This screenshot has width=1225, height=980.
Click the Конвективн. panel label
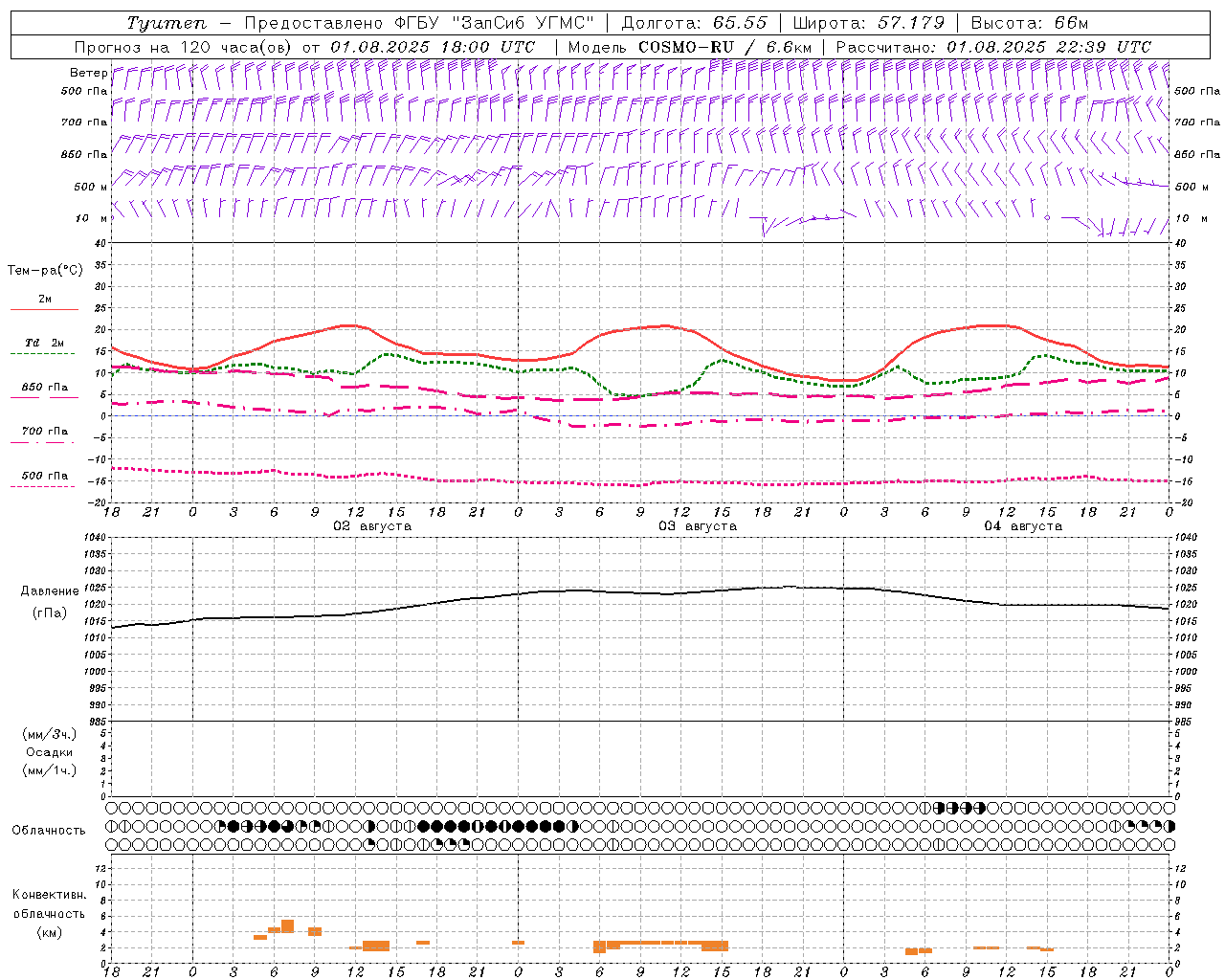point(50,895)
